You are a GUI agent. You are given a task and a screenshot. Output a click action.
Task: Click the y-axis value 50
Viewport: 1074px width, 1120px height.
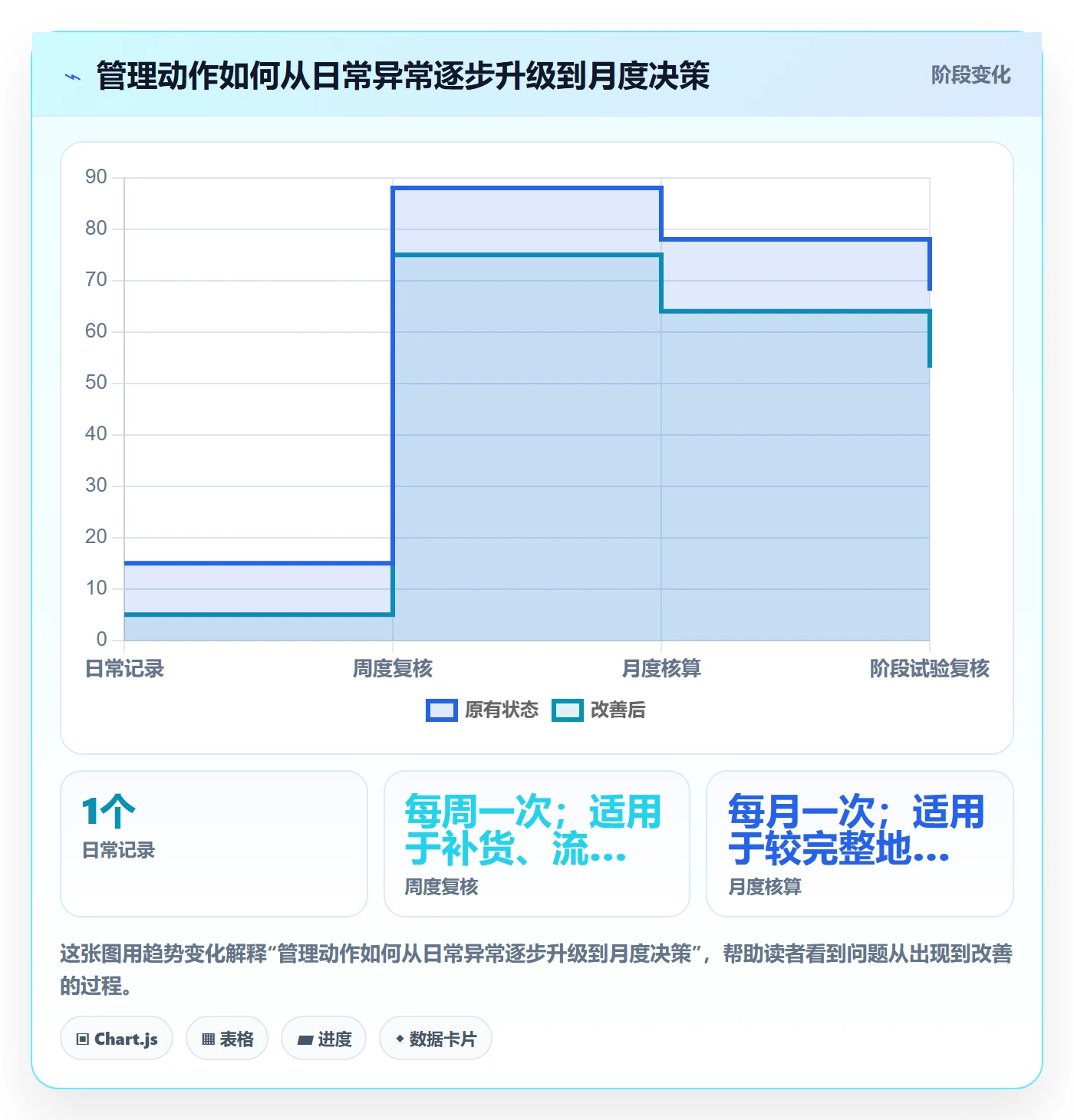[96, 382]
